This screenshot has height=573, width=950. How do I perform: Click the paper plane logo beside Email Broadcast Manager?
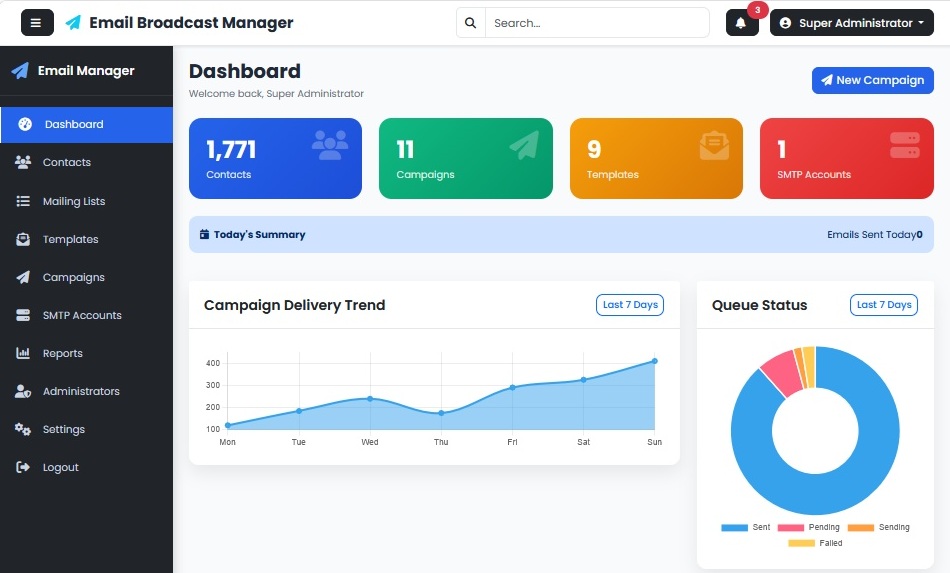tap(73, 22)
